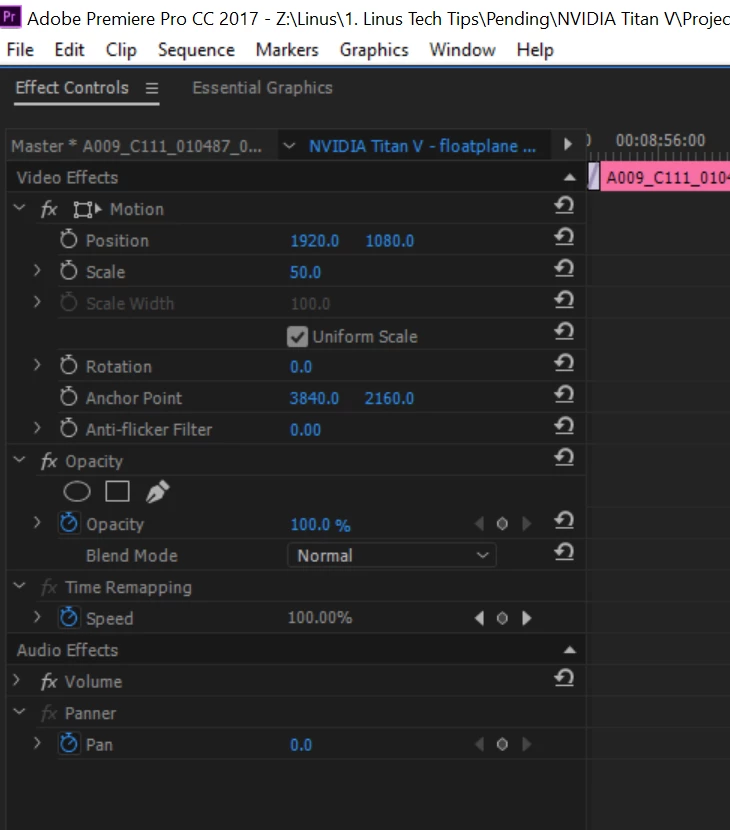
Task: Click the Premiere Pro application icon
Action: point(11,16)
